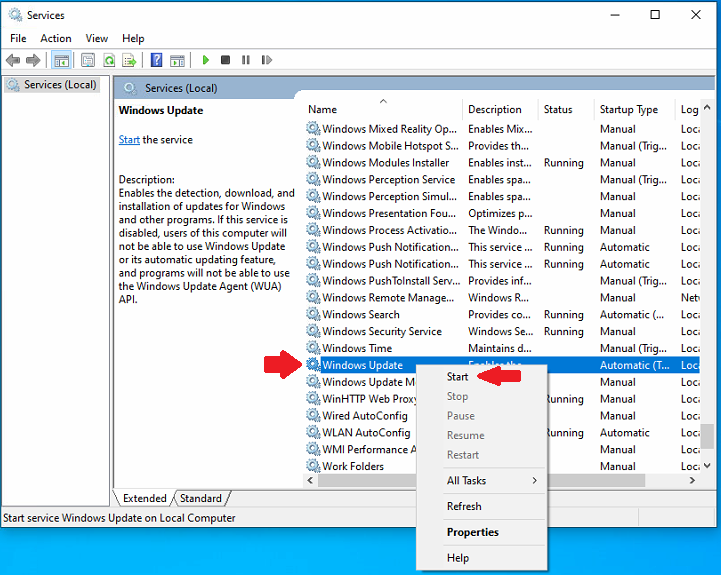Switch to the Standard tab
Image resolution: width=721 pixels, height=575 pixels.
click(201, 498)
